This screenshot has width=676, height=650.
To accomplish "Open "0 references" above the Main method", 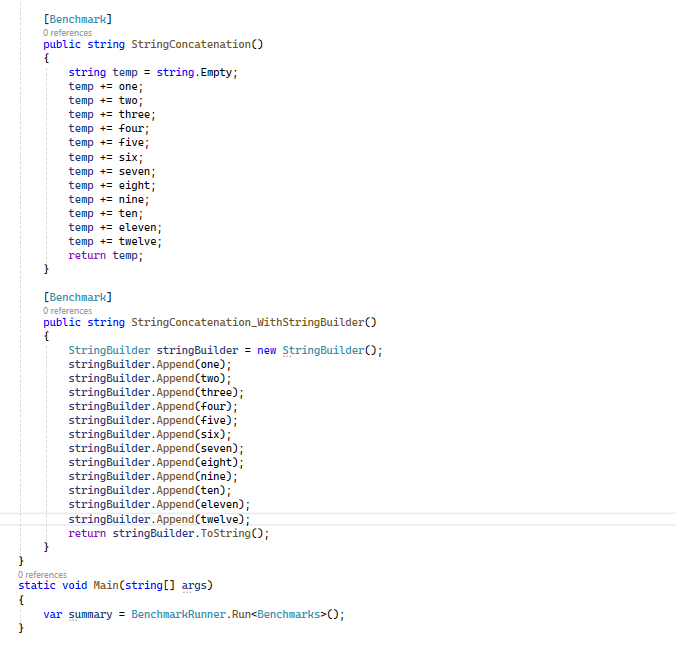I will pos(42,575).
